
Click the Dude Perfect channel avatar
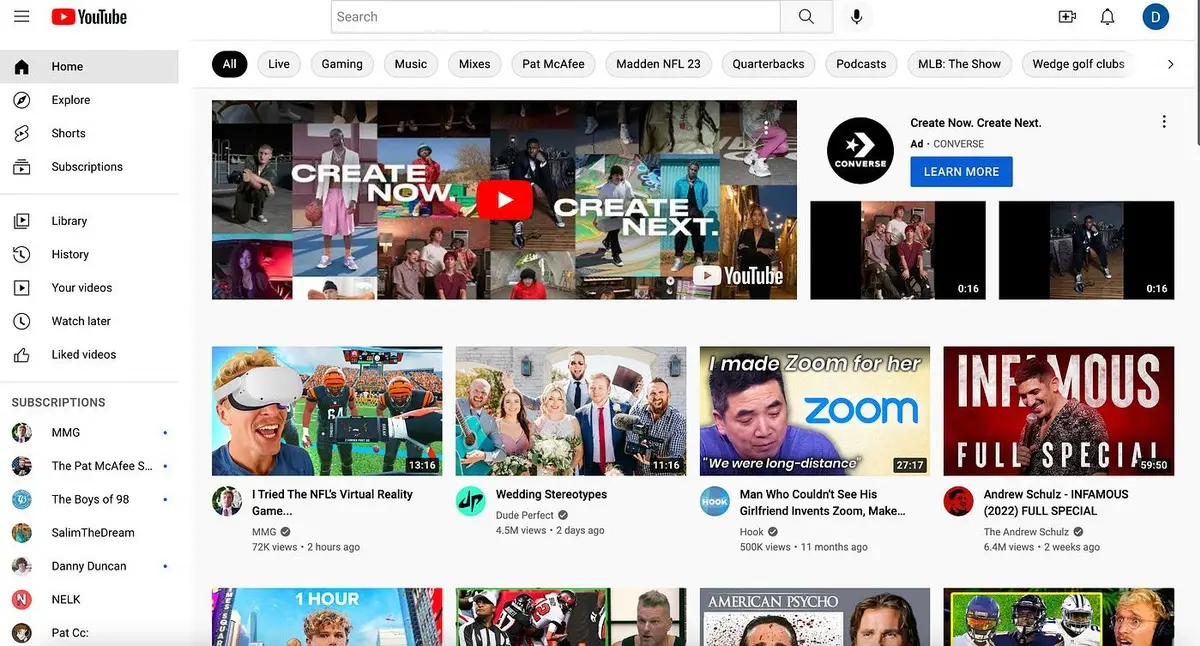tap(471, 501)
